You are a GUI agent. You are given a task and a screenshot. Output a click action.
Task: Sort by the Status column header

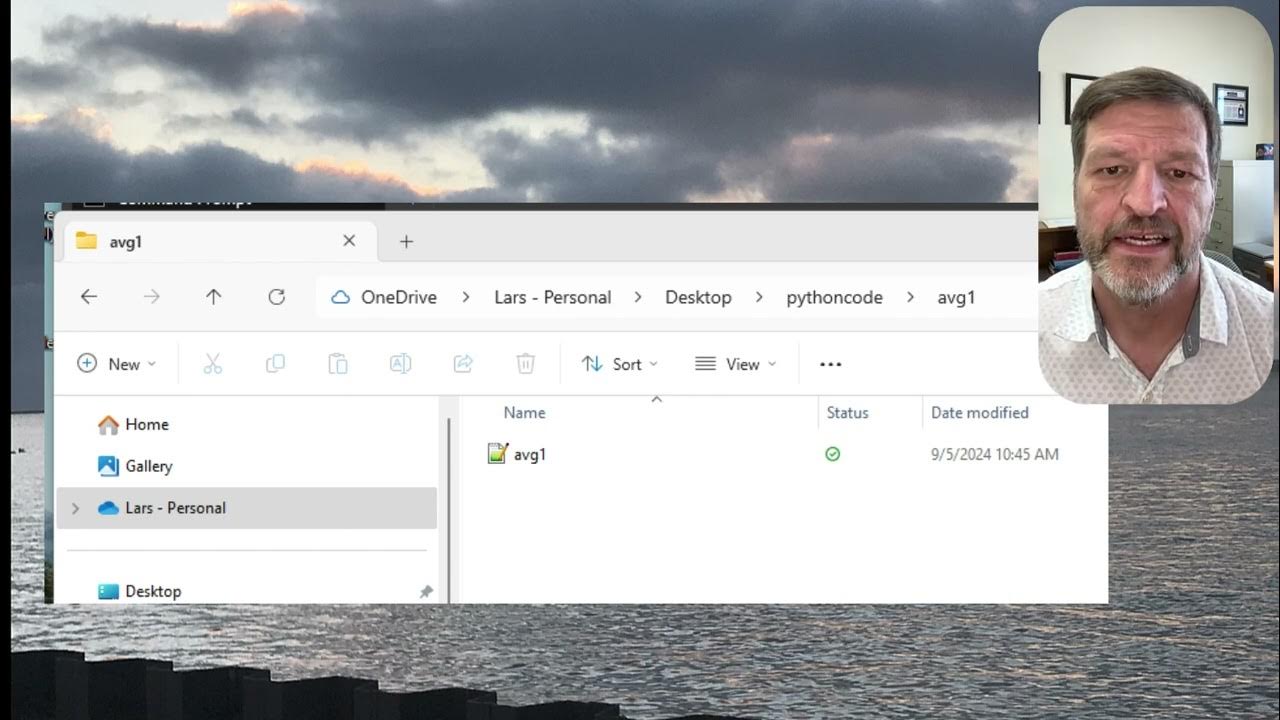pos(847,412)
